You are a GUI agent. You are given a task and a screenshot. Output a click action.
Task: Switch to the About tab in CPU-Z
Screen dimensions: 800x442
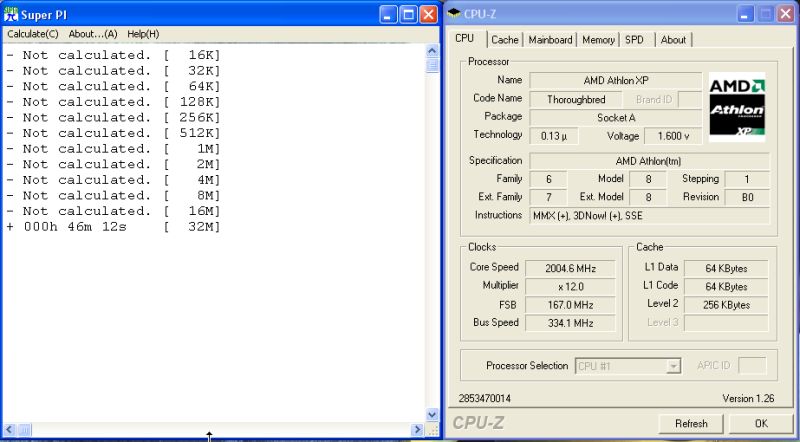coord(673,40)
